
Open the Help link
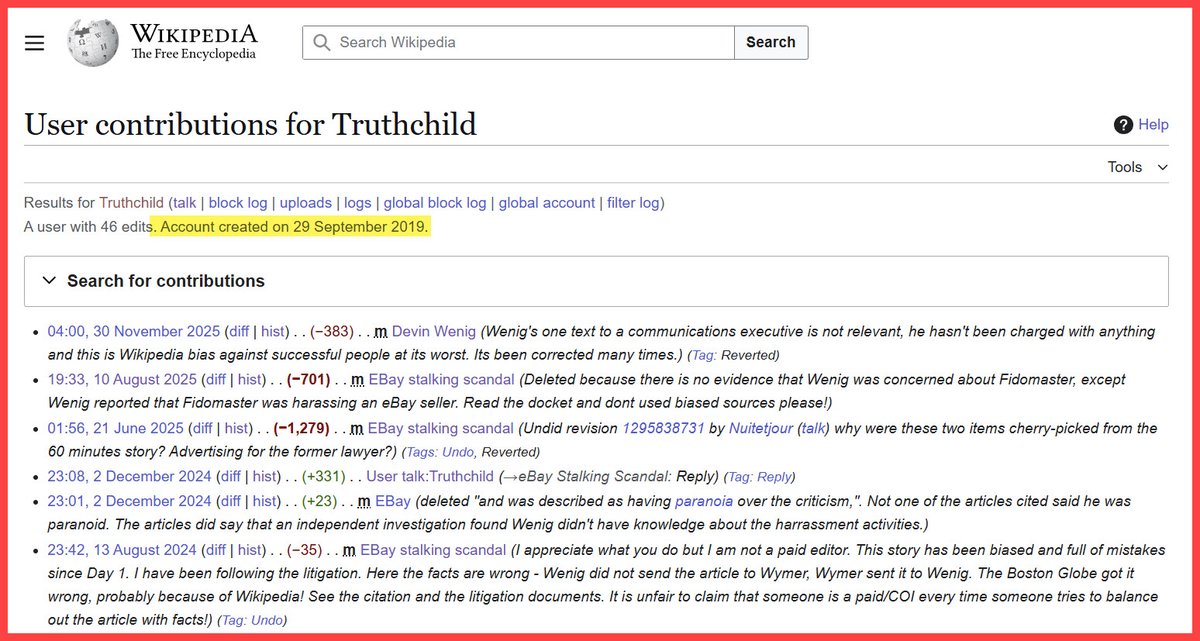1153,125
